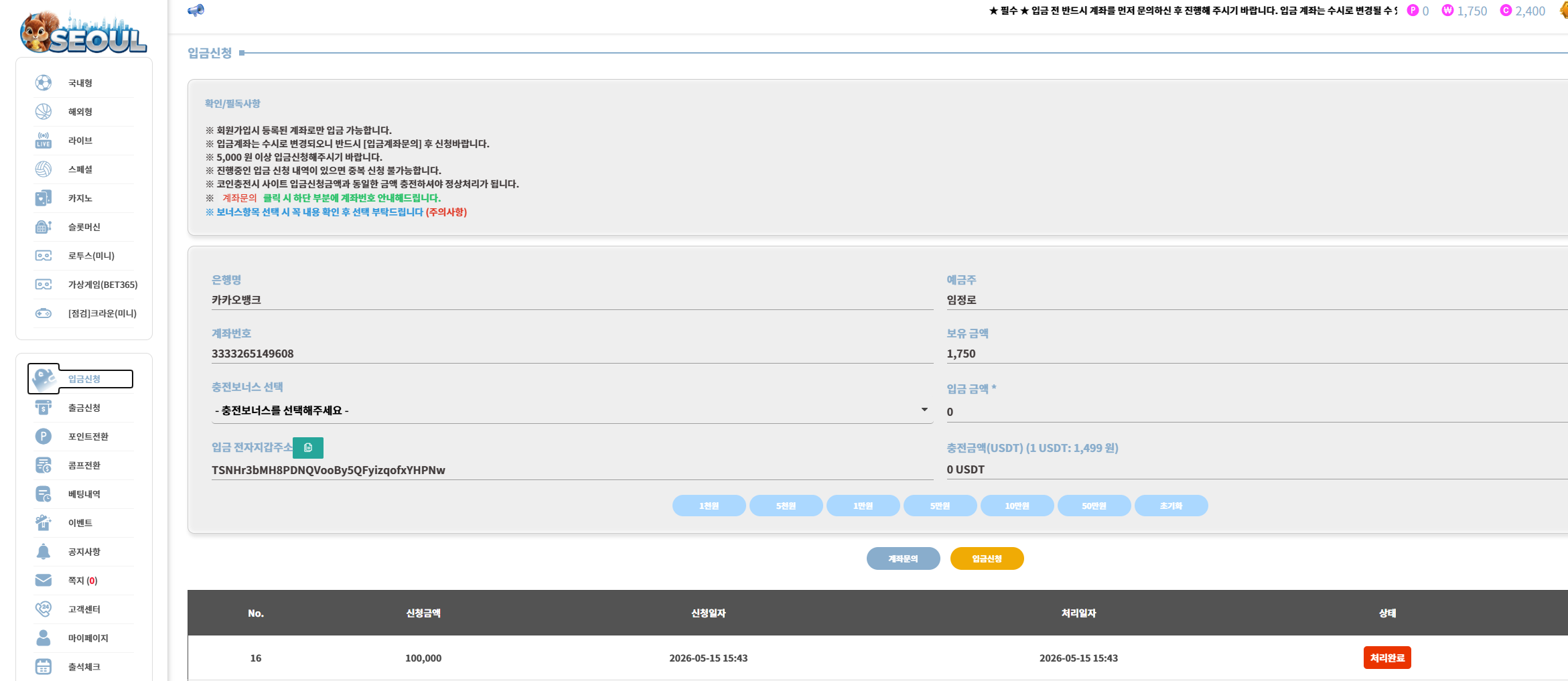This screenshot has height=681, width=1568.
Task: Click the 카지노 cards icon
Action: point(44,198)
